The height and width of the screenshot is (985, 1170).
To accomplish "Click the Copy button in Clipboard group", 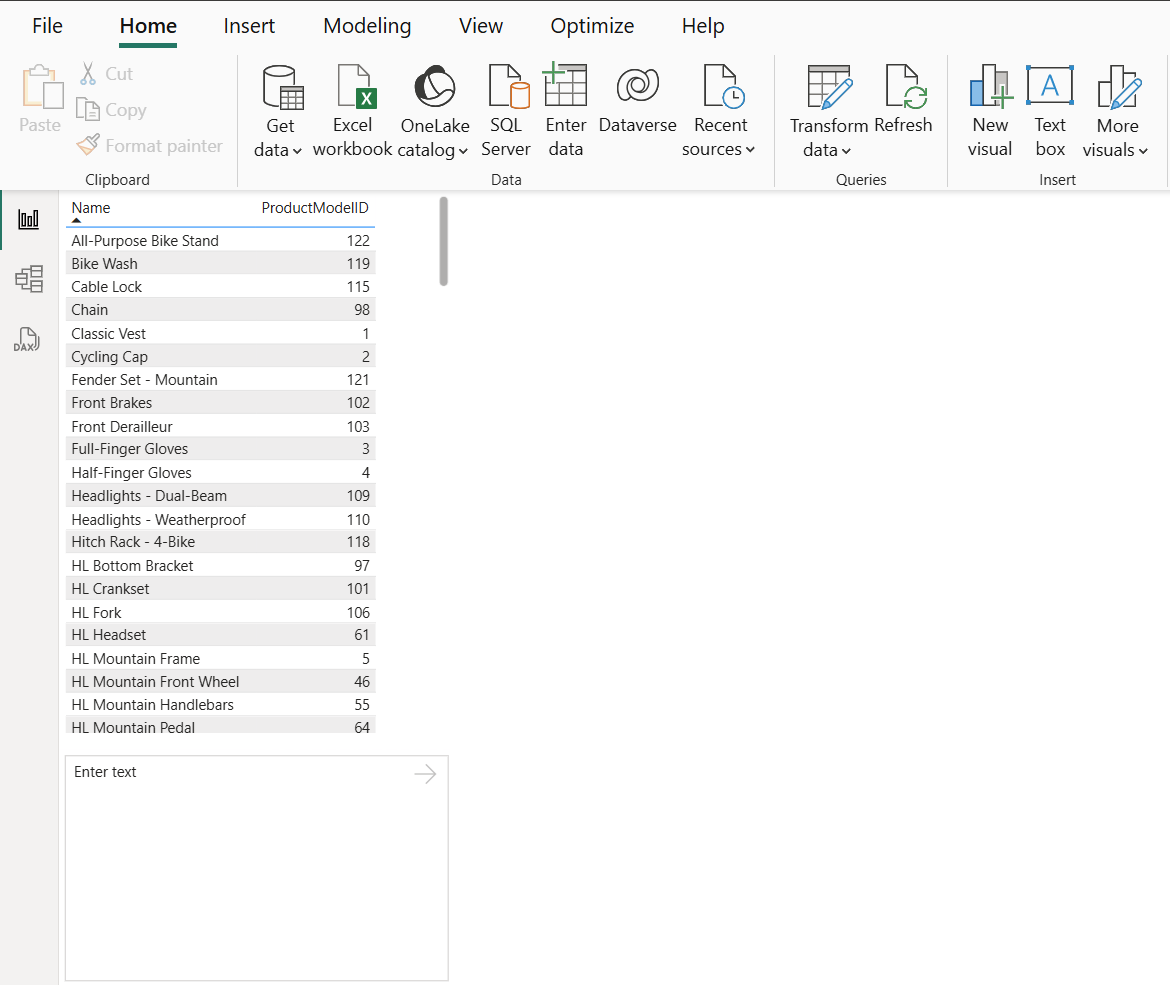I will (x=110, y=109).
